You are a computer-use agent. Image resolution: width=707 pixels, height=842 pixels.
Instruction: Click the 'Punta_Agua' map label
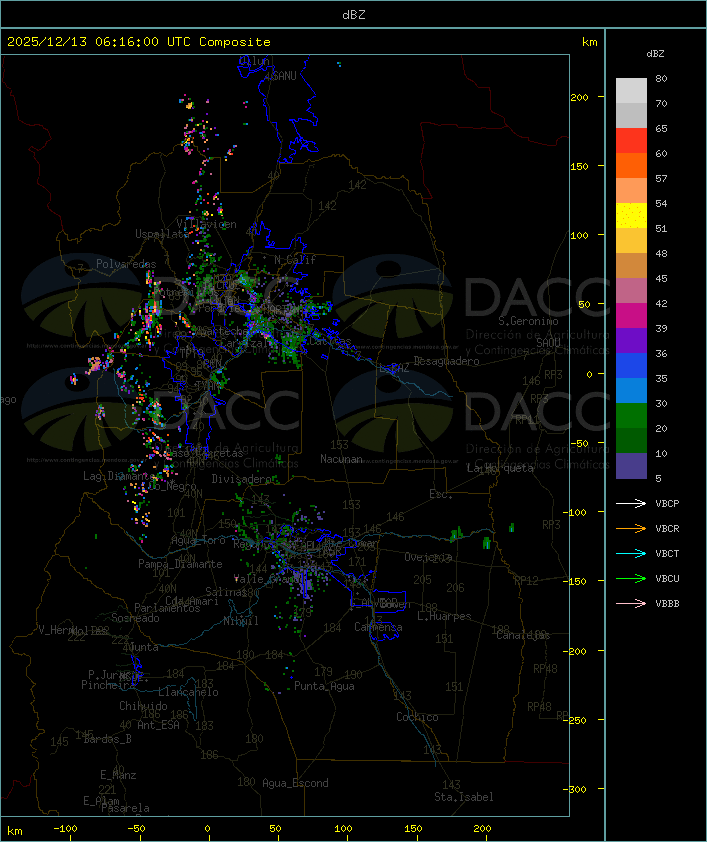point(324,686)
